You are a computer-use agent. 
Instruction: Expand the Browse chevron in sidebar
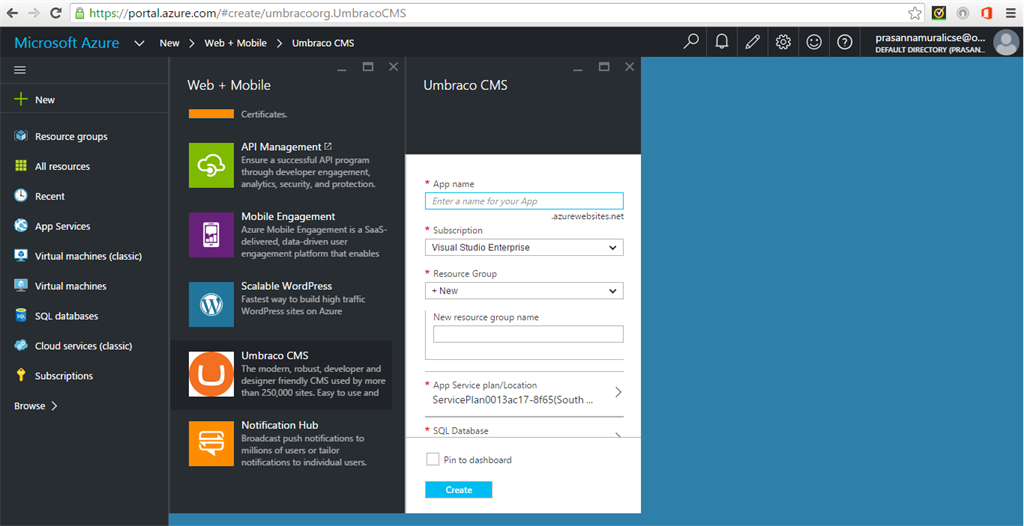coord(54,406)
